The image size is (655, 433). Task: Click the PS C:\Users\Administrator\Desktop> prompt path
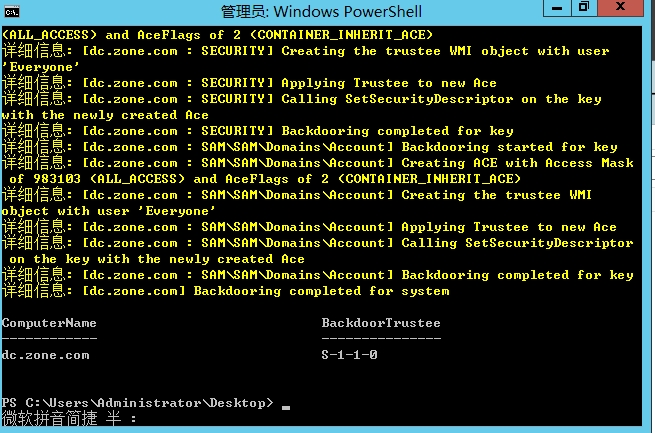coord(137,403)
